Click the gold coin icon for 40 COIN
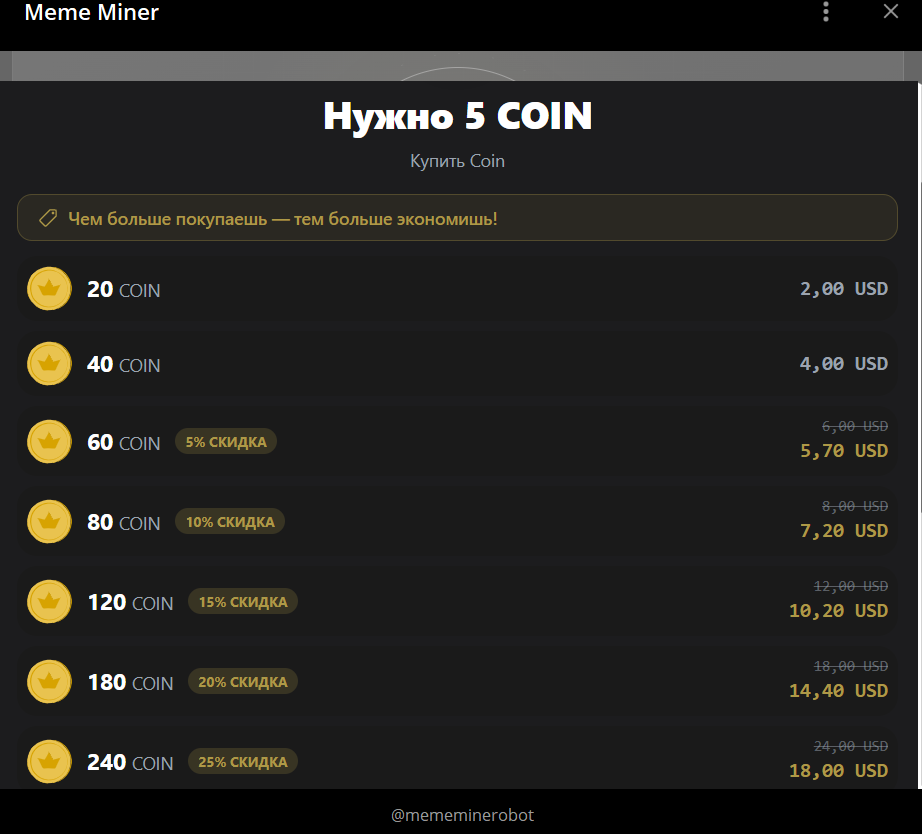The image size is (922, 834). pos(49,363)
